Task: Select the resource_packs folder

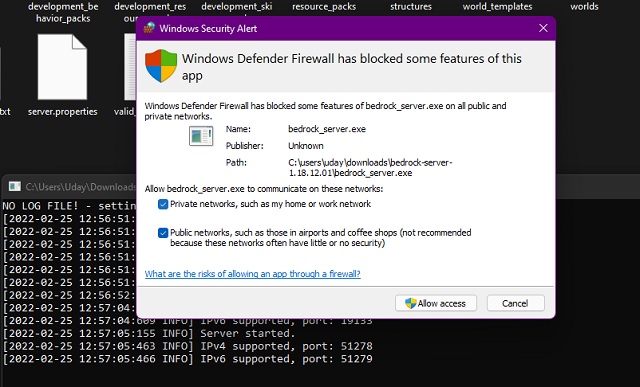Action: tap(324, 7)
